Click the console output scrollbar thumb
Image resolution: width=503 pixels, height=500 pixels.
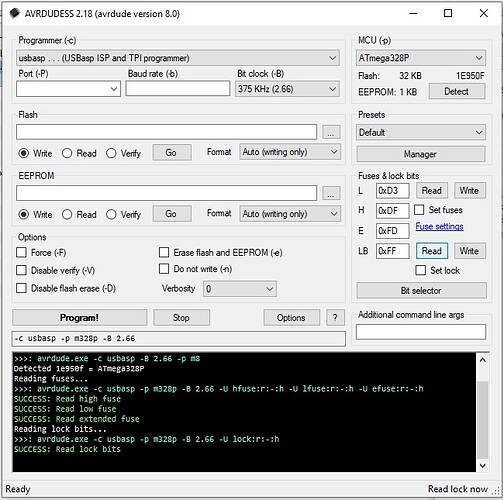(x=482, y=420)
